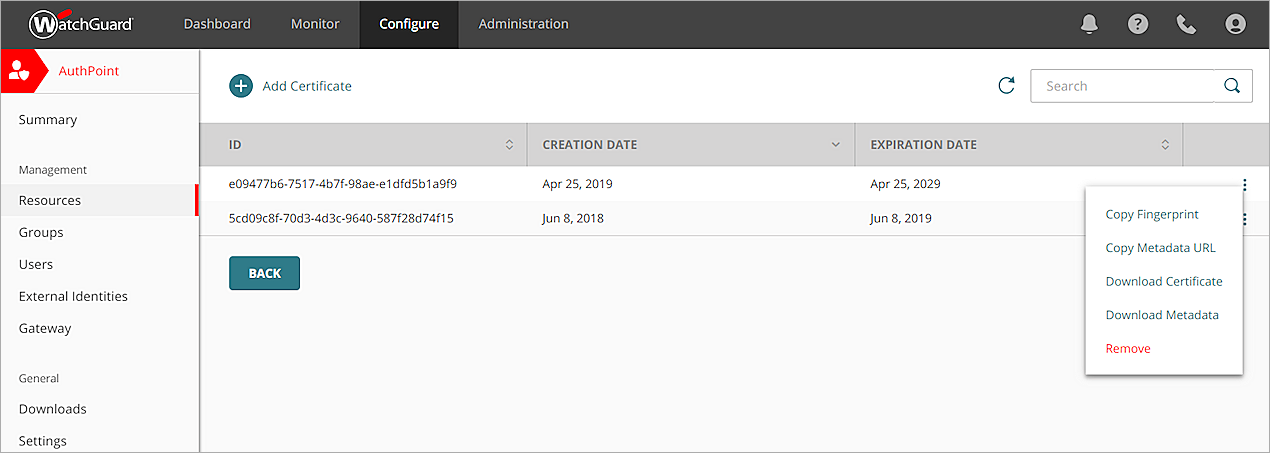Select Copy Fingerprint from the menu
The image size is (1270, 453).
tap(1151, 214)
